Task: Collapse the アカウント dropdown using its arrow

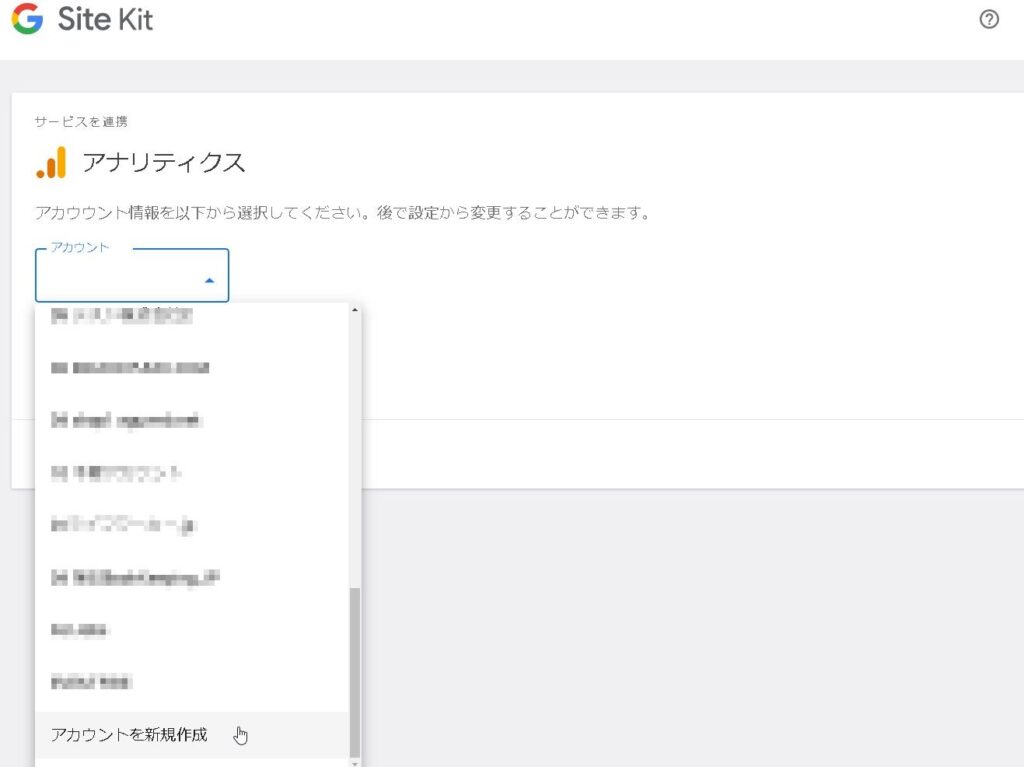Action: [x=209, y=281]
